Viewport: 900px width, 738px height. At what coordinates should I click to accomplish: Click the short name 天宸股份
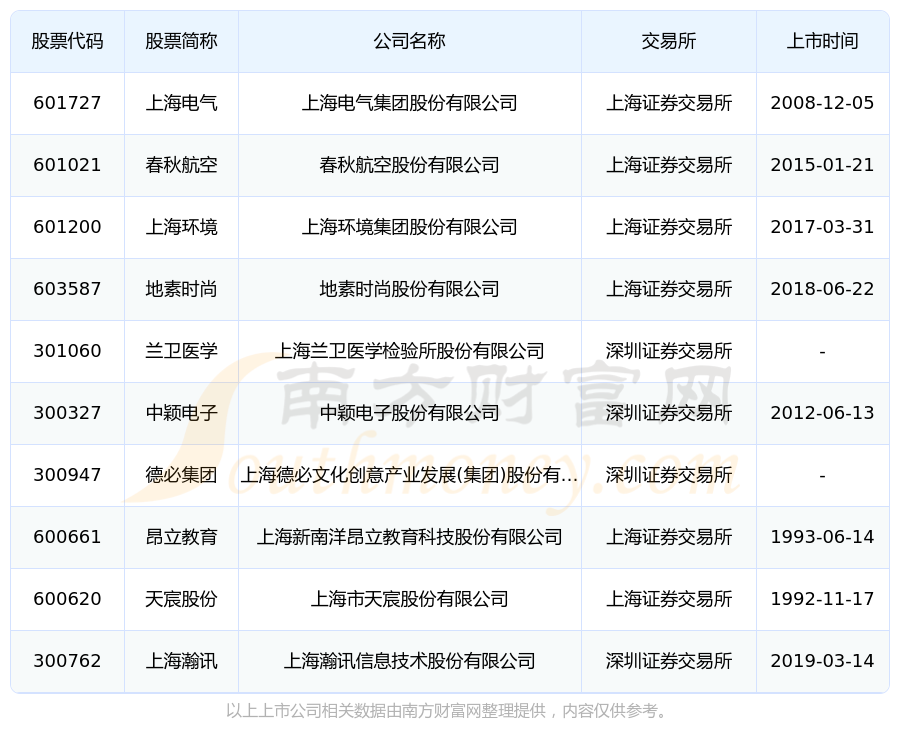(181, 599)
